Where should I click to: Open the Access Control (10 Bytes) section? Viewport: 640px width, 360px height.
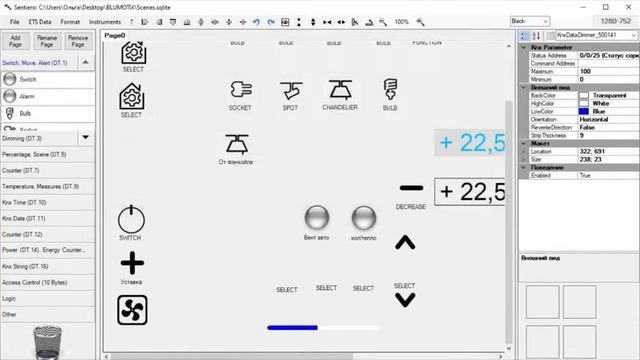[x=48, y=282]
